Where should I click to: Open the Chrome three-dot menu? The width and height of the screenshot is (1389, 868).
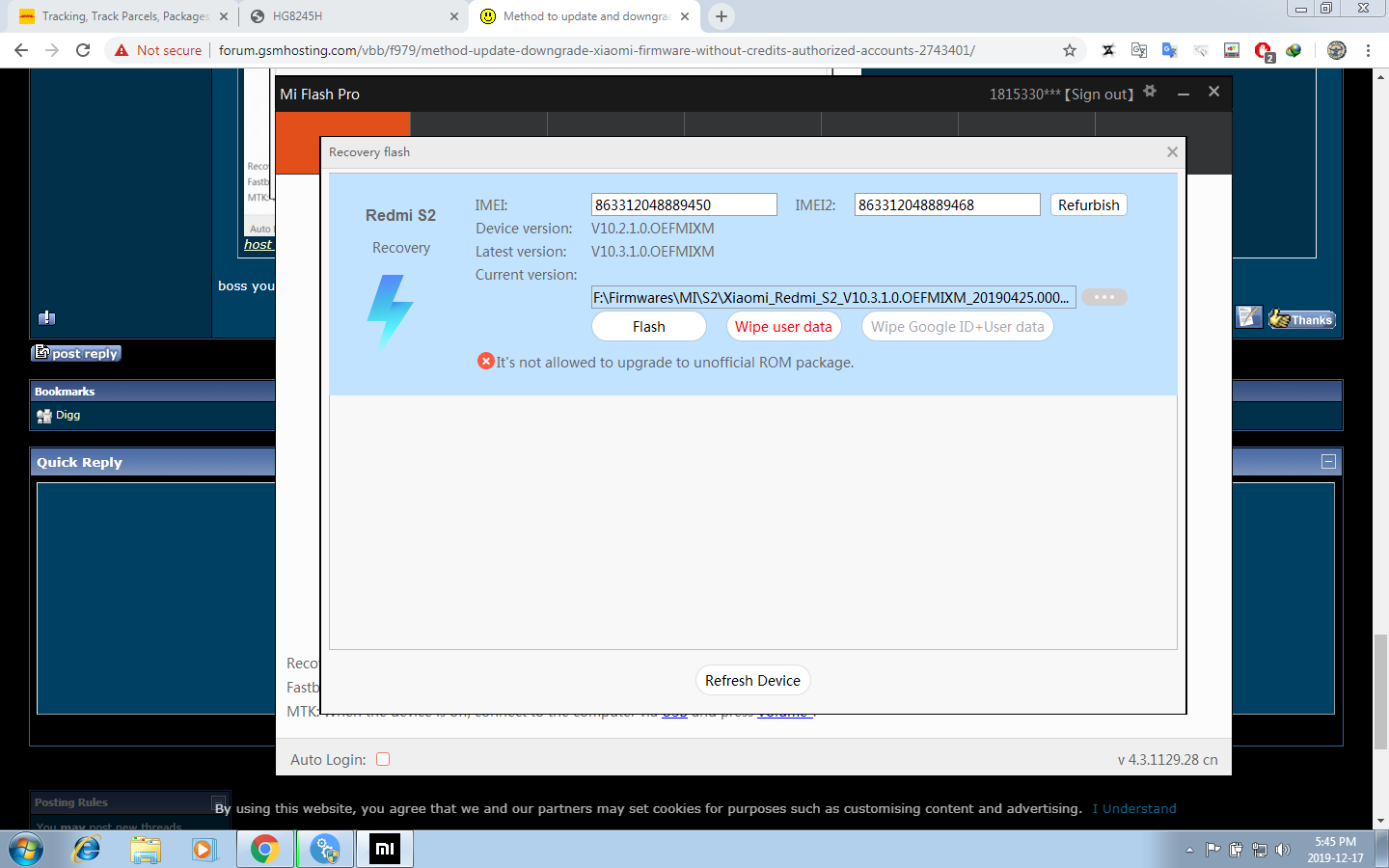[1368, 50]
